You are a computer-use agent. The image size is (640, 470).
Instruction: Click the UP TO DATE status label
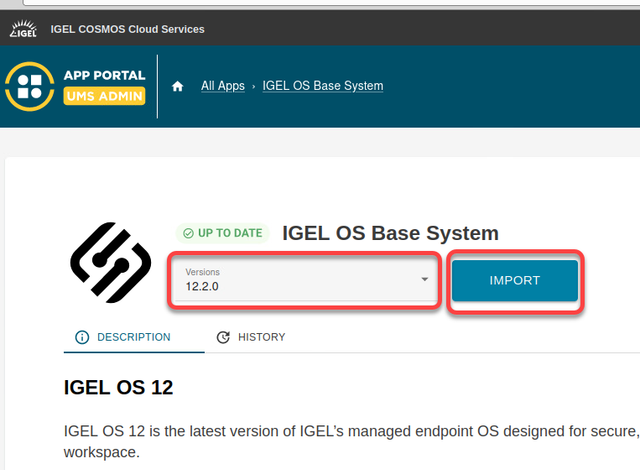[x=229, y=233]
